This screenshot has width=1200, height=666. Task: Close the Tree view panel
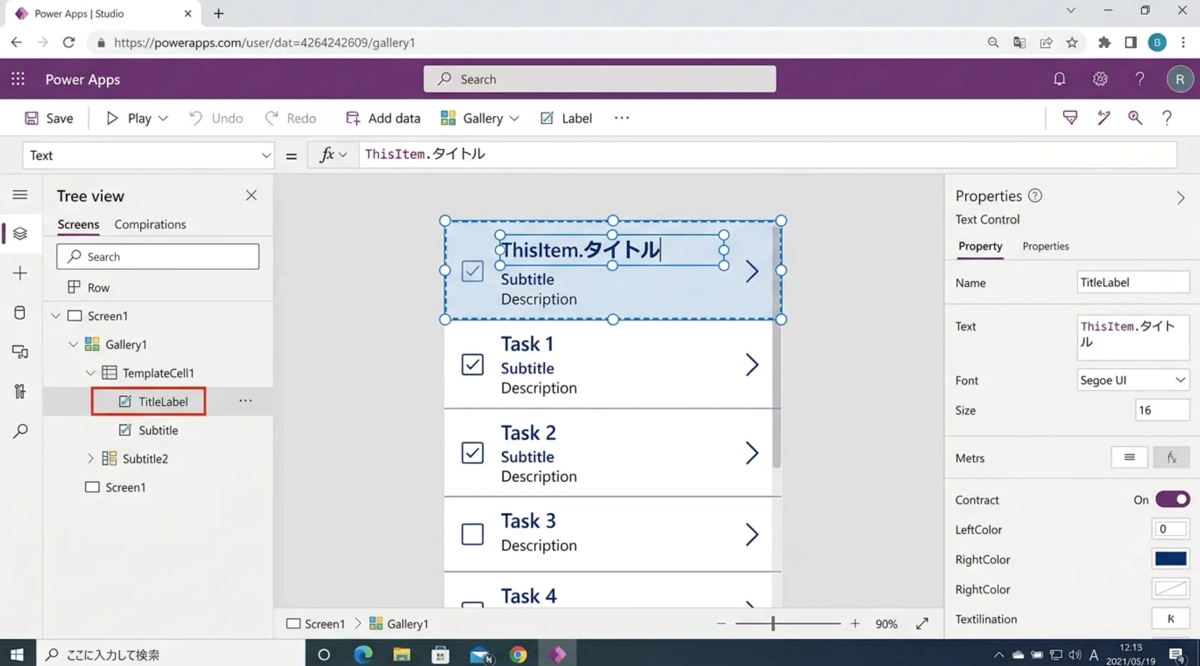[251, 196]
